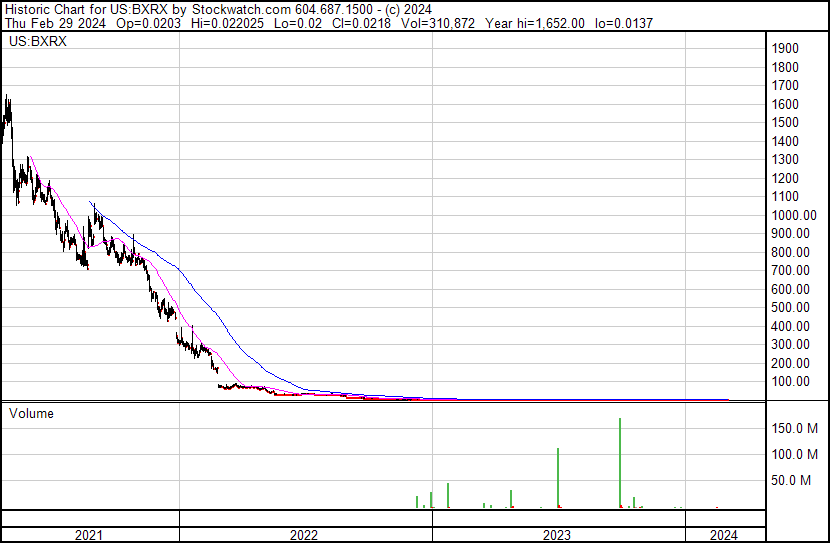Viewport: 830px width, 543px height.
Task: Select the 2023 year segment on timeline
Action: coord(557,535)
